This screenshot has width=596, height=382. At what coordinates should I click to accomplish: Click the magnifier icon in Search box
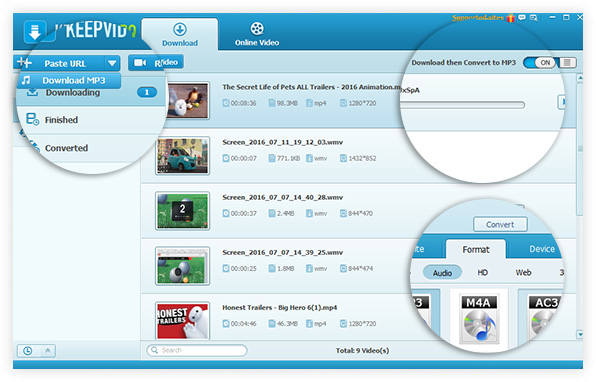pyautogui.click(x=154, y=350)
